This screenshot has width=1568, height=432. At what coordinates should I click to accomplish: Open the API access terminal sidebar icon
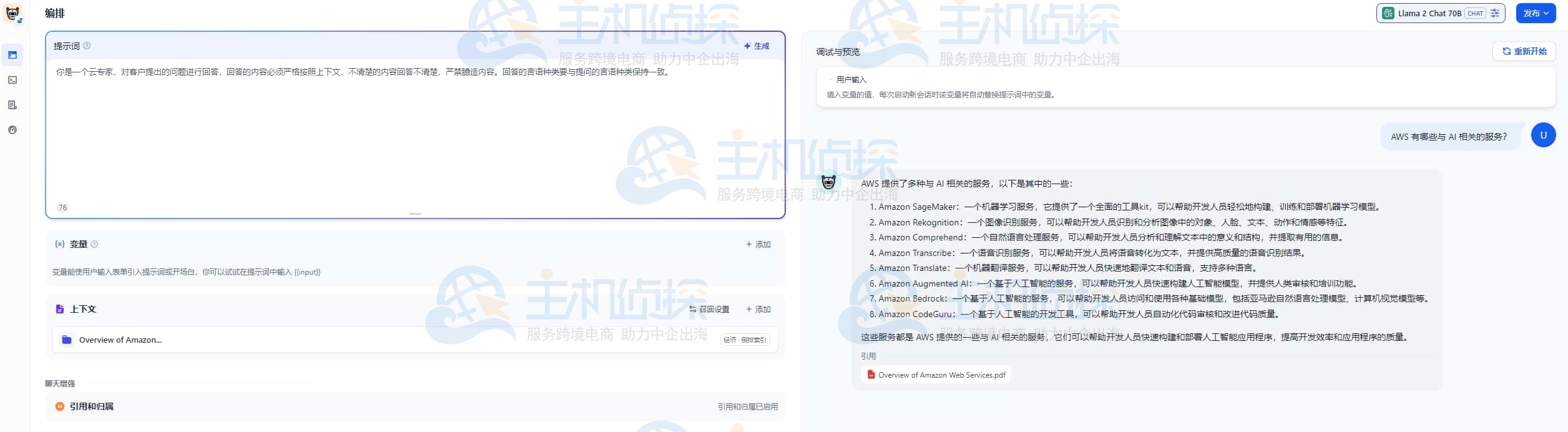(12, 80)
